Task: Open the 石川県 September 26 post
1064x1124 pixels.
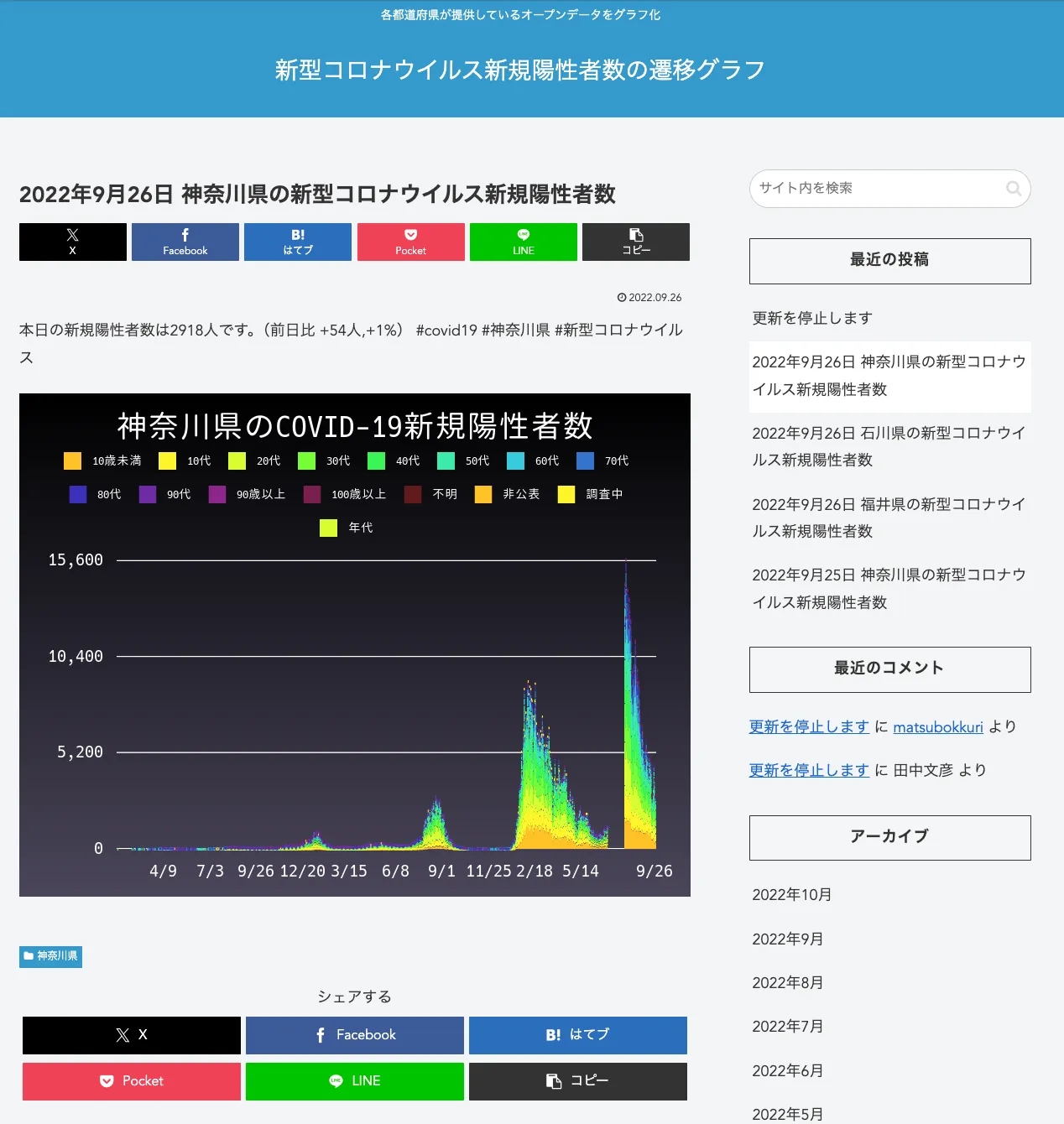Action: (889, 446)
